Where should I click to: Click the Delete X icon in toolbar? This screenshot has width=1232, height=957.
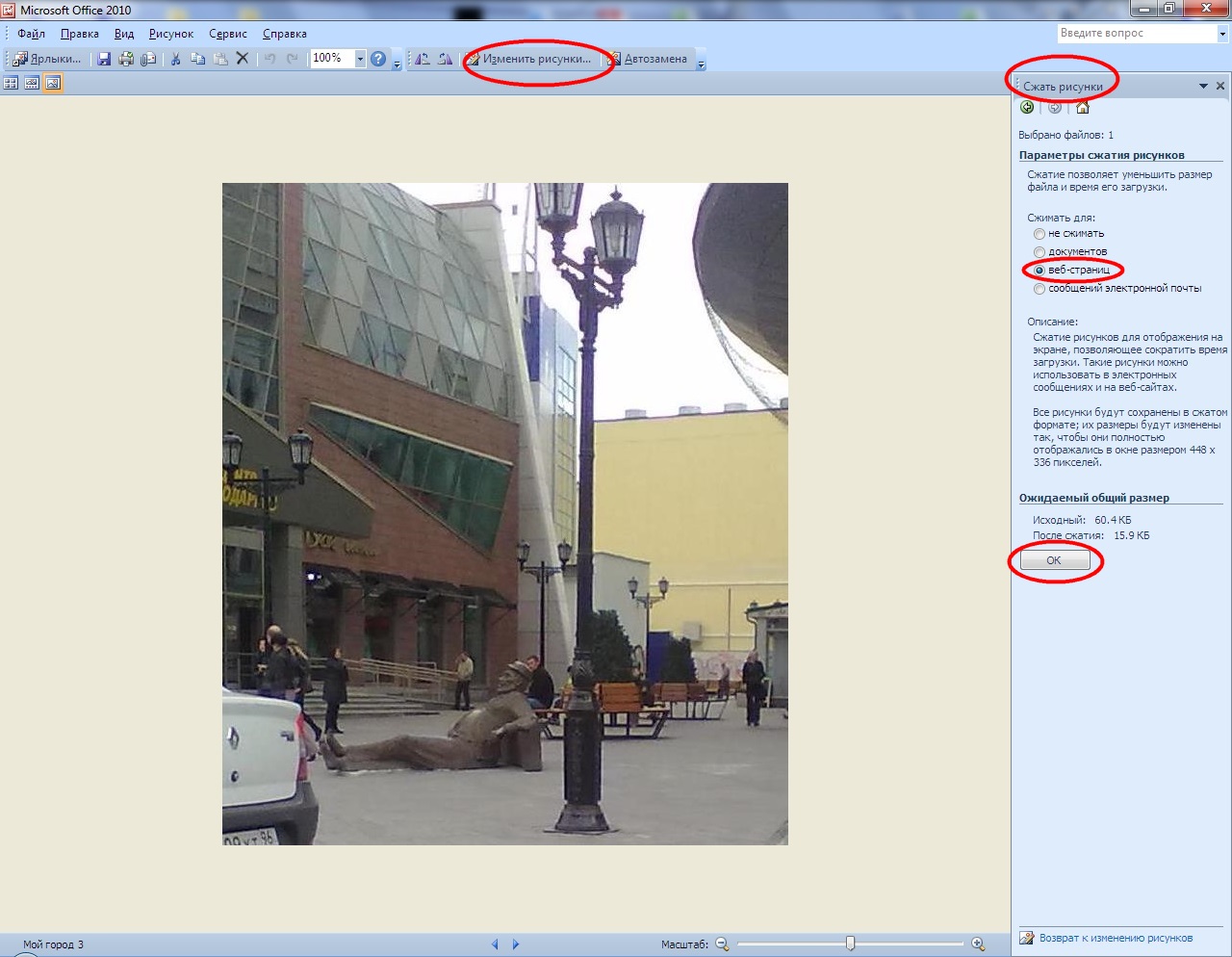click(x=243, y=59)
